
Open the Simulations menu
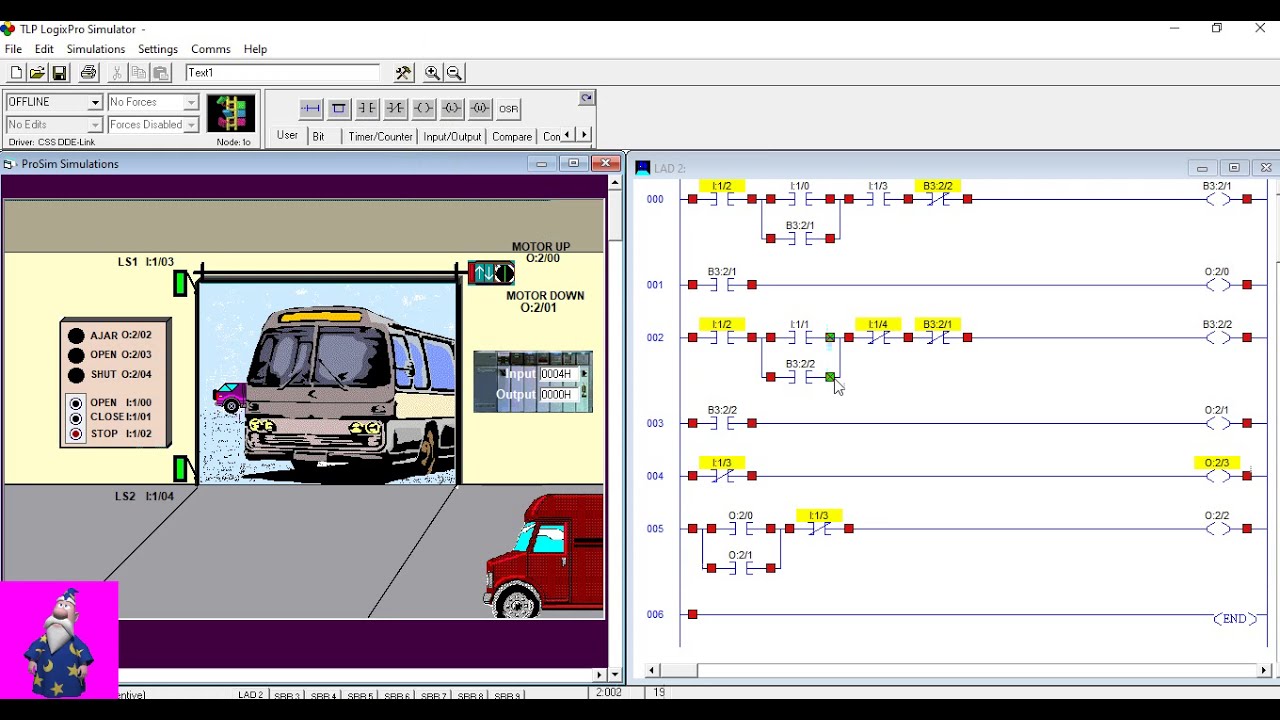pyautogui.click(x=96, y=49)
